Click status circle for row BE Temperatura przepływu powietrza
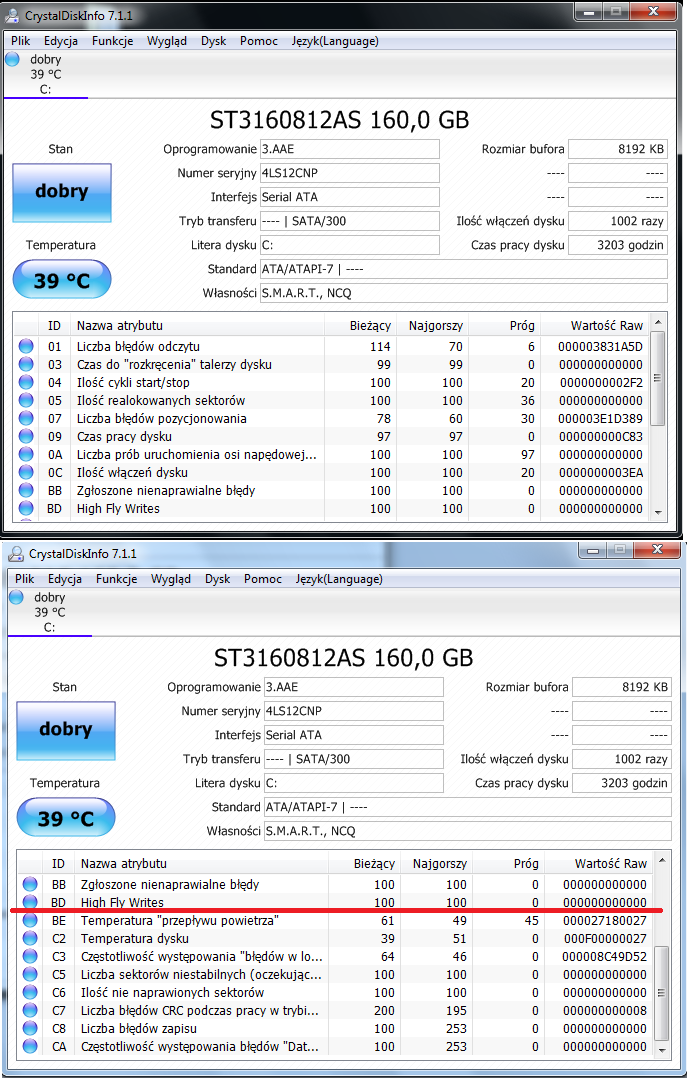This screenshot has width=687, height=1084. [x=30, y=920]
